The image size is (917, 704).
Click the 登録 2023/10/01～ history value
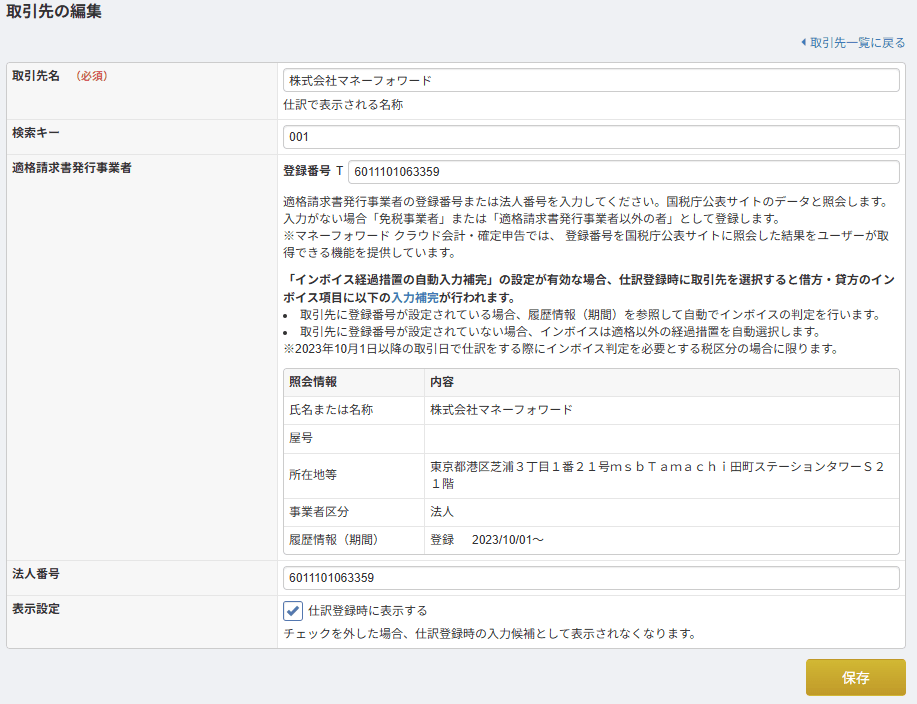coord(487,540)
